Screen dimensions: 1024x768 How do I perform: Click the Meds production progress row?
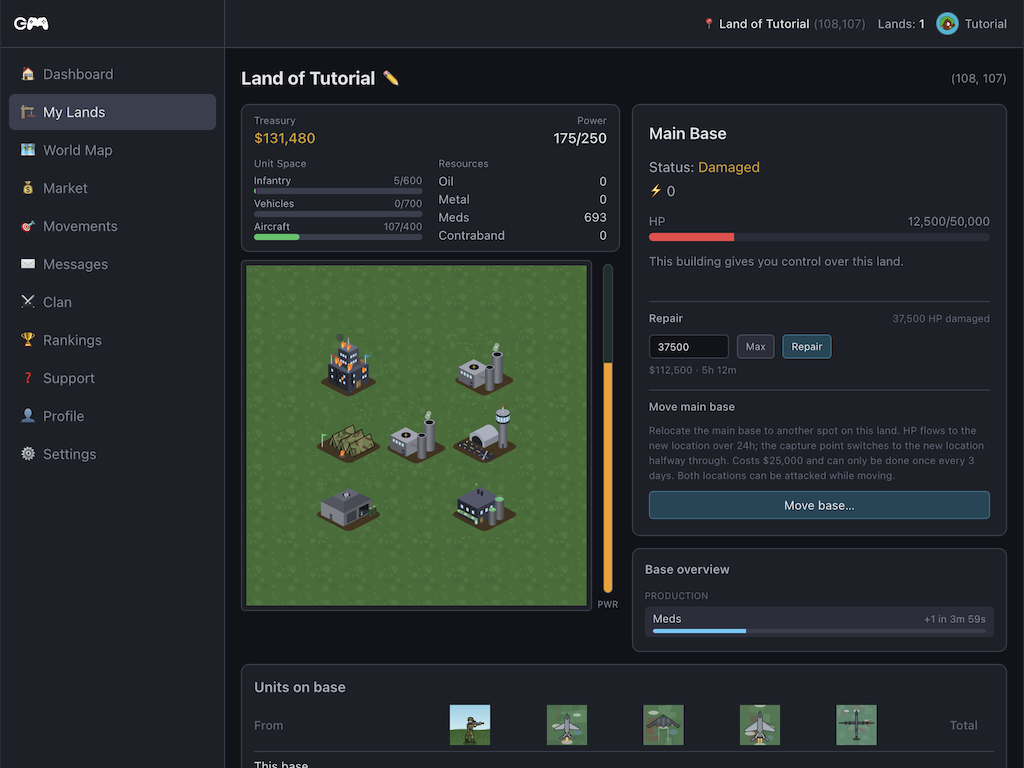(x=819, y=622)
